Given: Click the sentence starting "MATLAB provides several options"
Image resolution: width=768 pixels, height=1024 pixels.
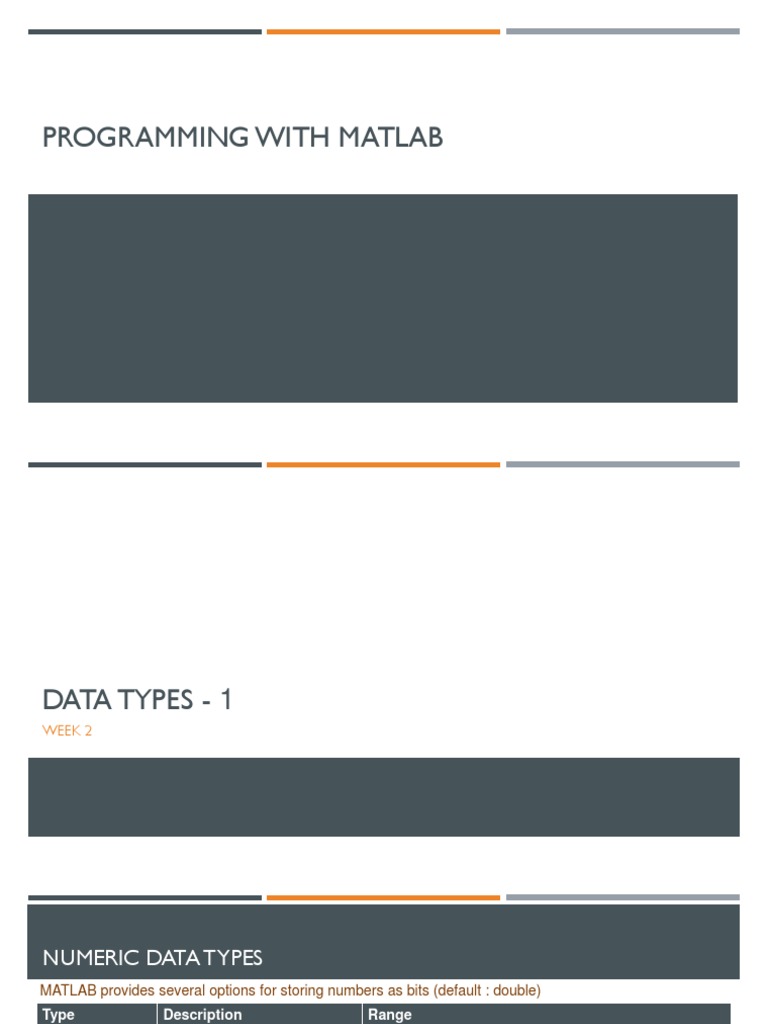Looking at the screenshot, I should tap(290, 990).
